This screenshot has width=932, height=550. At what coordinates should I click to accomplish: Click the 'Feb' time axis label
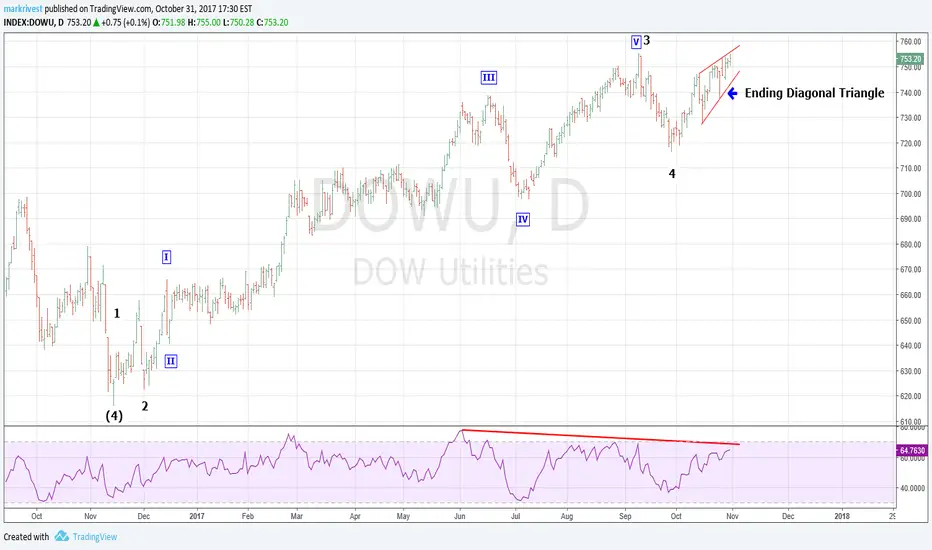[x=248, y=516]
